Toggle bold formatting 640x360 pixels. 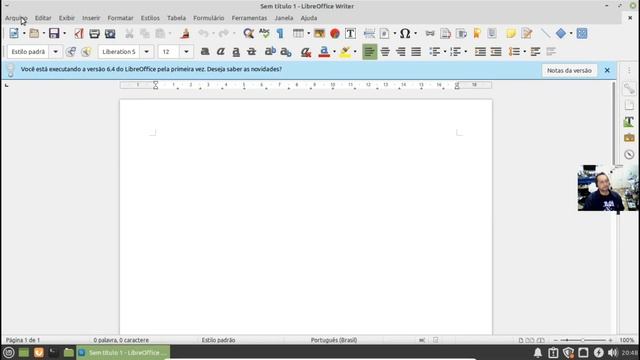pos(205,52)
